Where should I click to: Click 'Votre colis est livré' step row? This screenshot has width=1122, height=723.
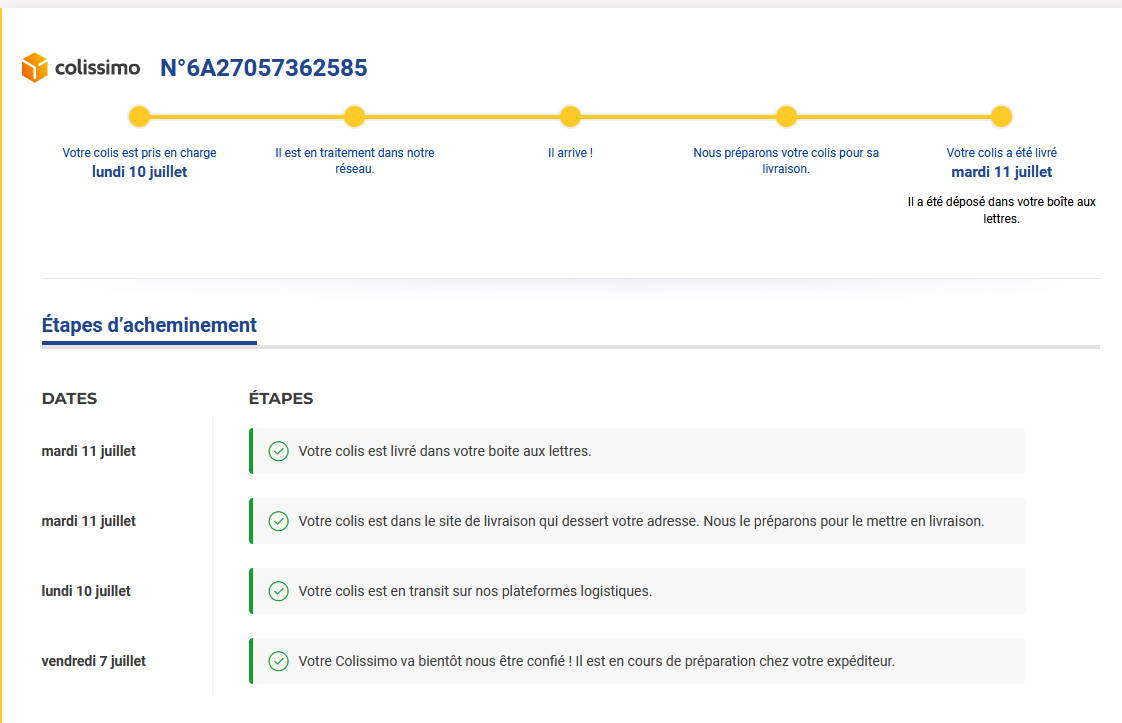(x=636, y=451)
